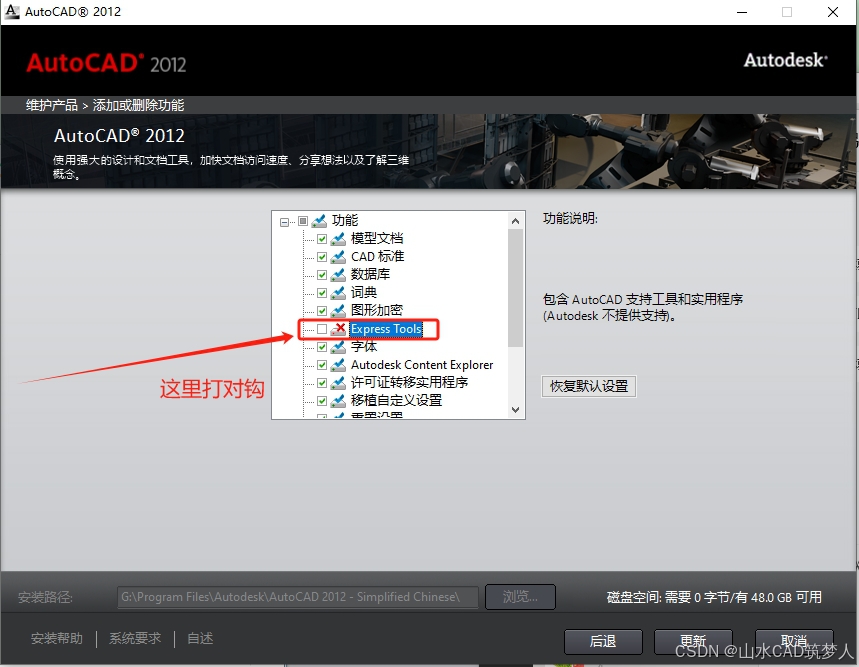Uncheck the CAD 标准 checkbox

tap(322, 257)
